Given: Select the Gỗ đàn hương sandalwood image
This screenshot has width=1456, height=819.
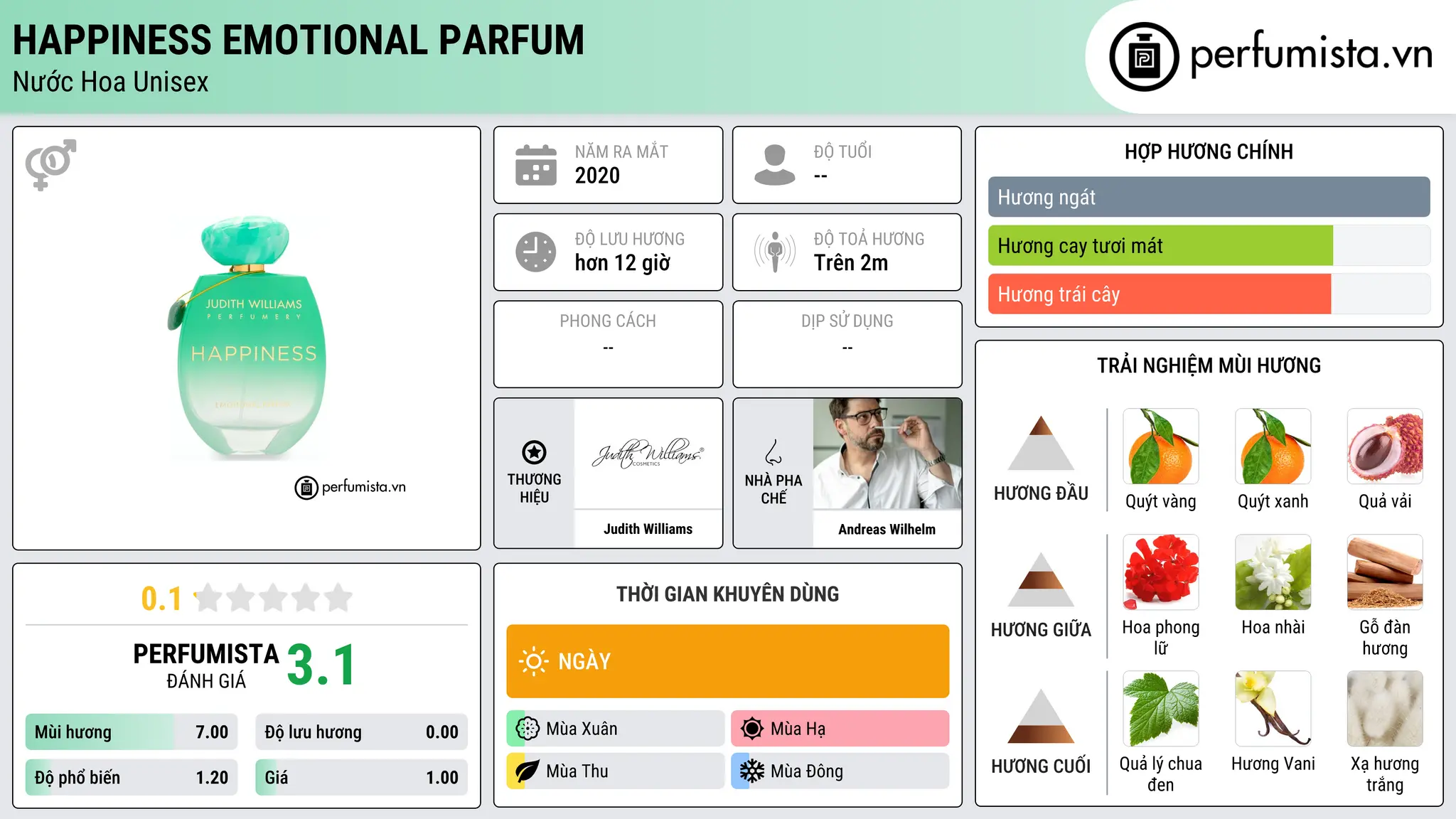Looking at the screenshot, I should pyautogui.click(x=1385, y=572).
